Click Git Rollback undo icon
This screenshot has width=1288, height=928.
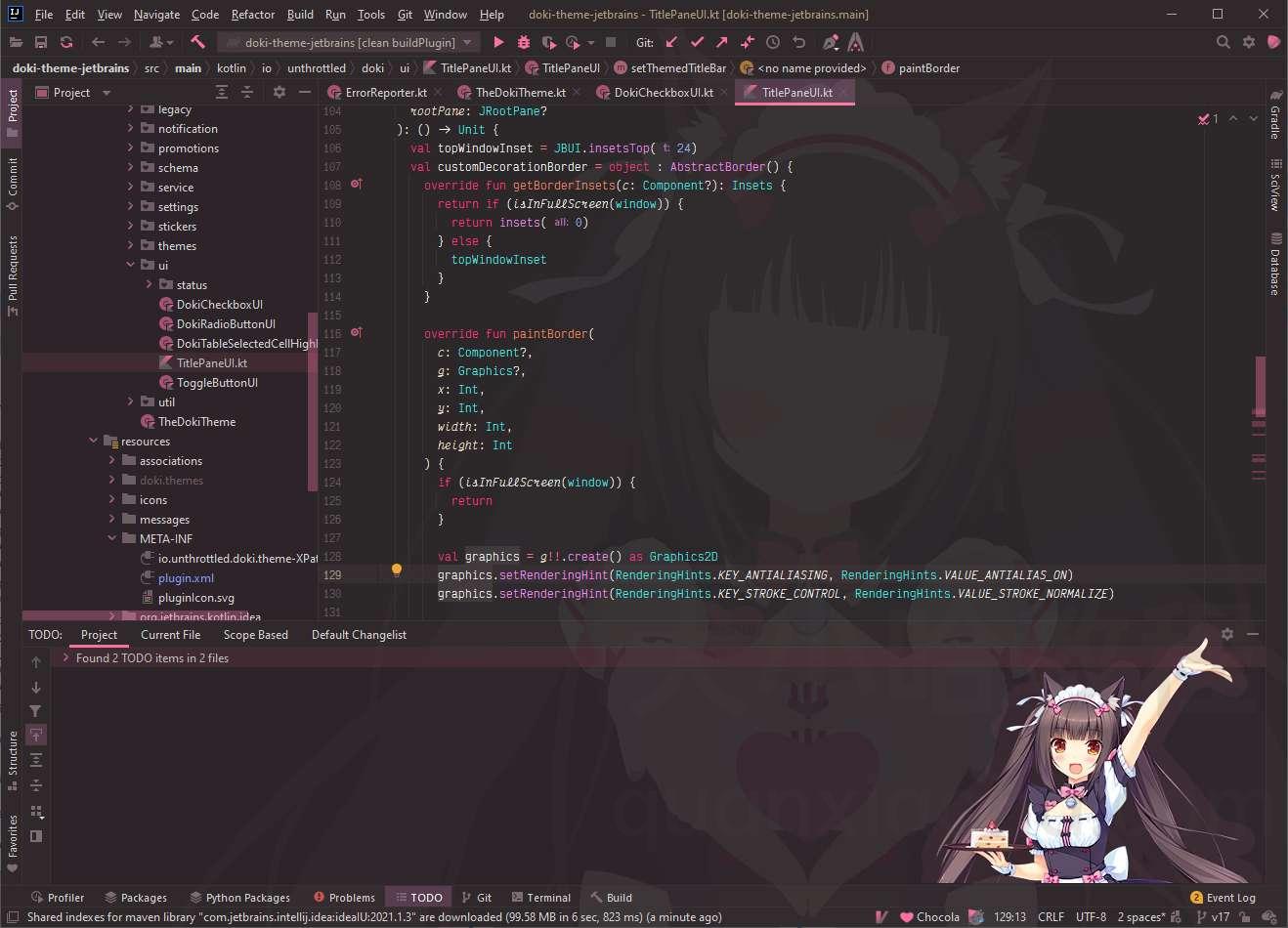click(x=798, y=42)
